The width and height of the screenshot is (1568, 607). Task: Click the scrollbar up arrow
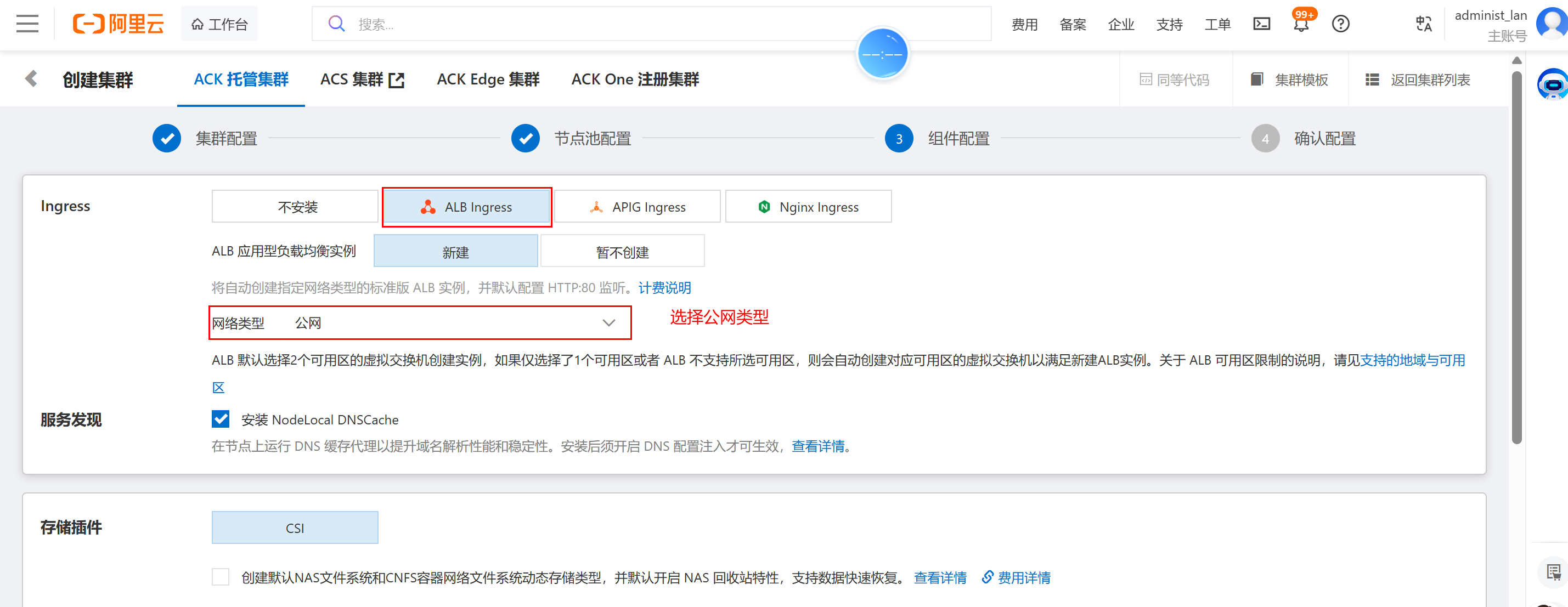1517,60
